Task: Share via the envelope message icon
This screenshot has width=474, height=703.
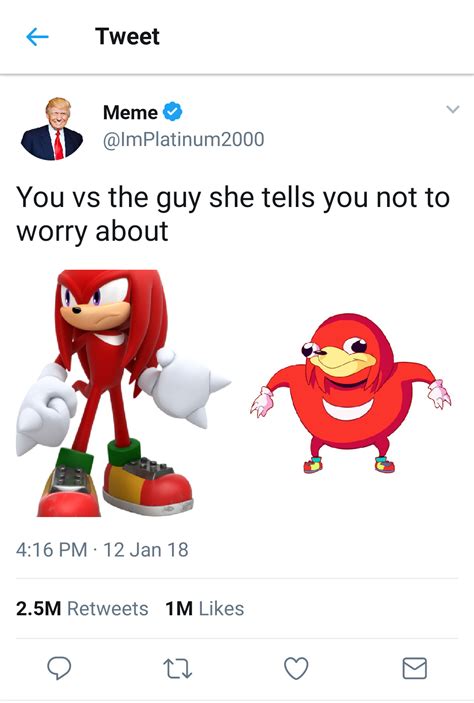Action: [414, 668]
